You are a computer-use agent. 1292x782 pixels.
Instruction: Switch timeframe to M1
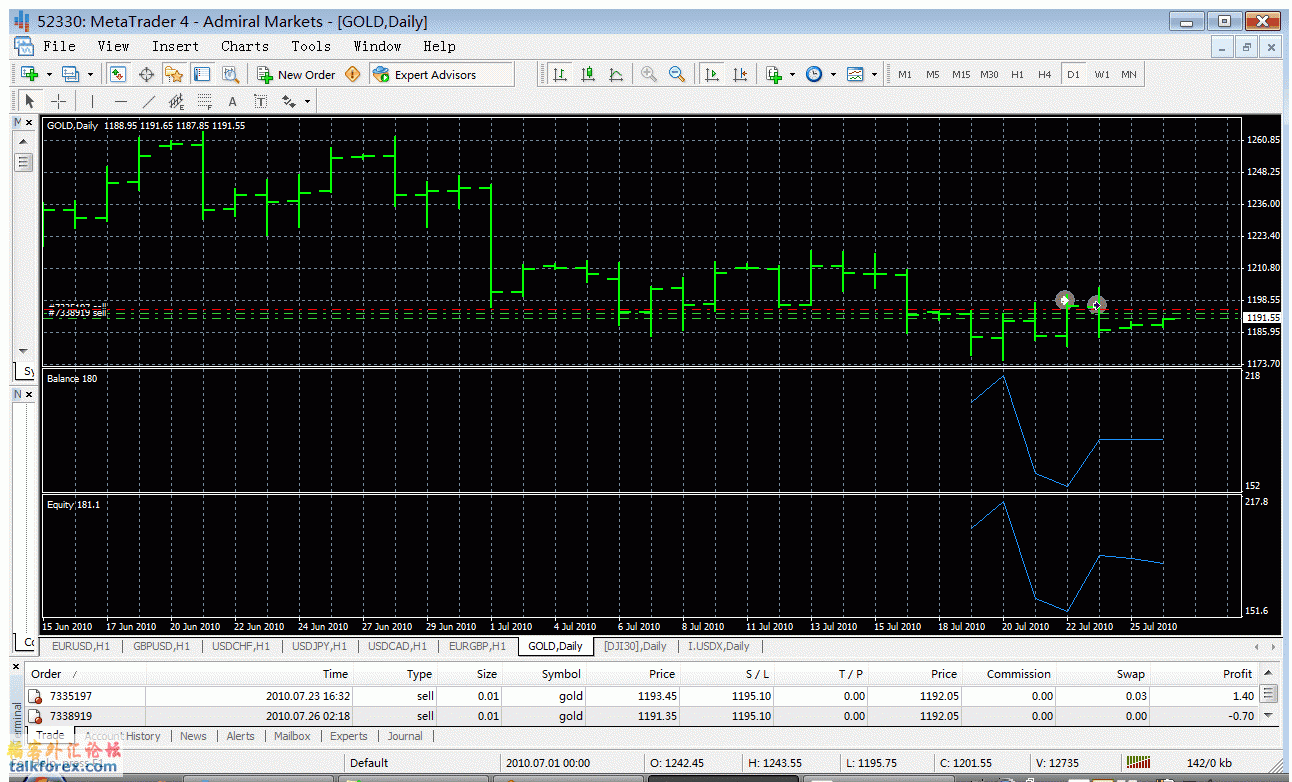905,74
